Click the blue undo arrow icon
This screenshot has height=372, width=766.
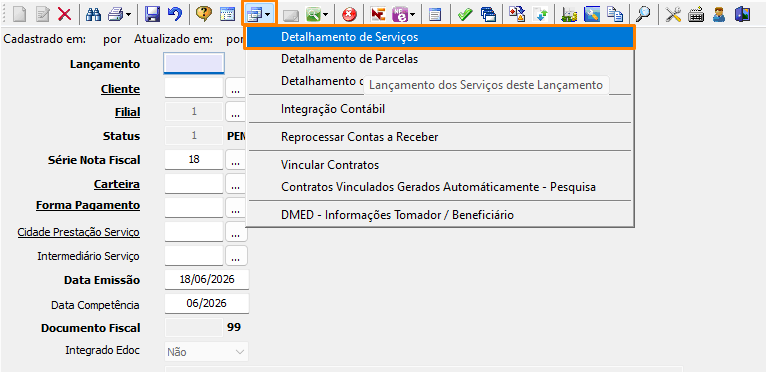[x=174, y=15]
